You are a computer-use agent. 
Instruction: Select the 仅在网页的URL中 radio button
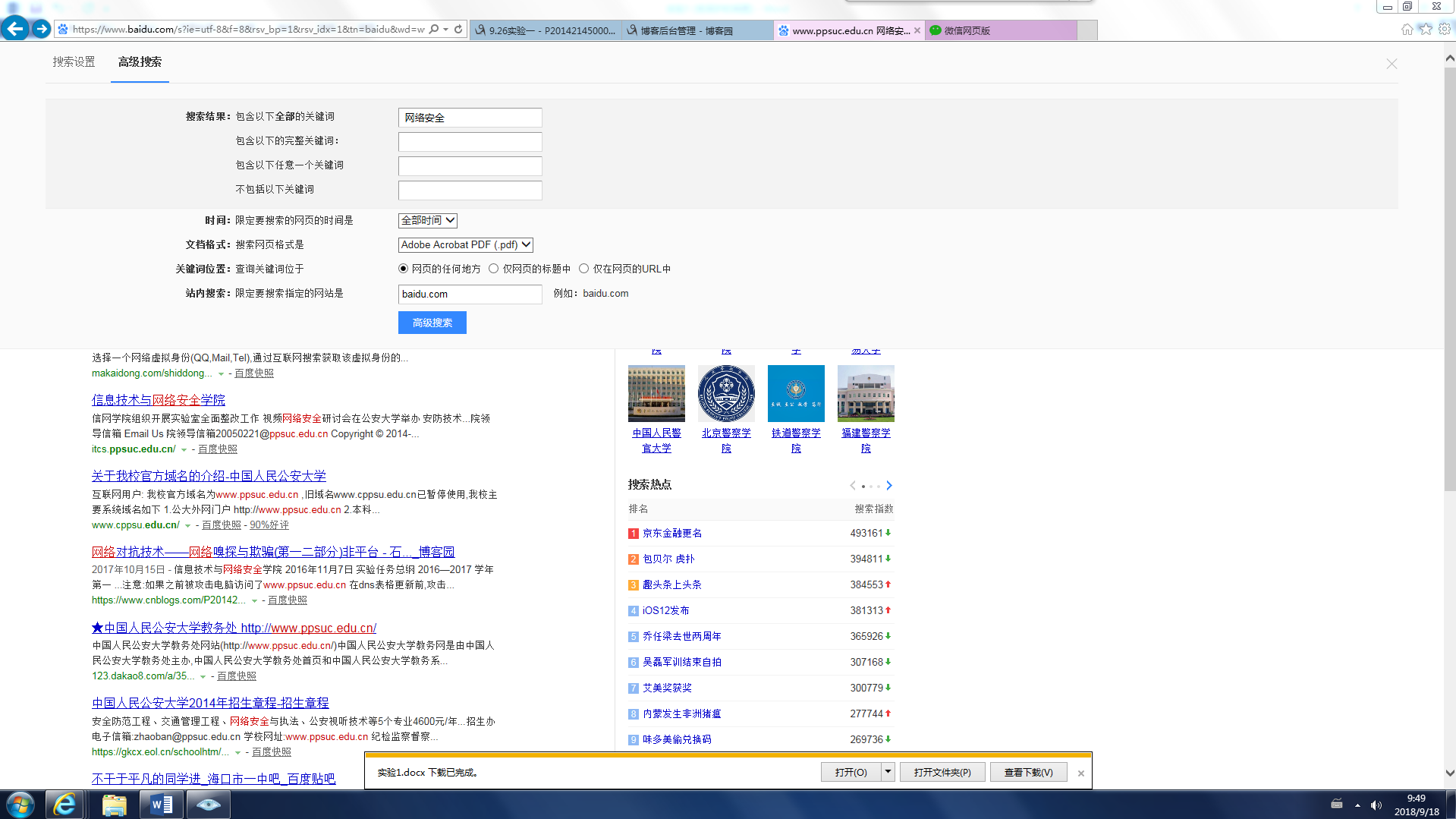[x=584, y=269]
